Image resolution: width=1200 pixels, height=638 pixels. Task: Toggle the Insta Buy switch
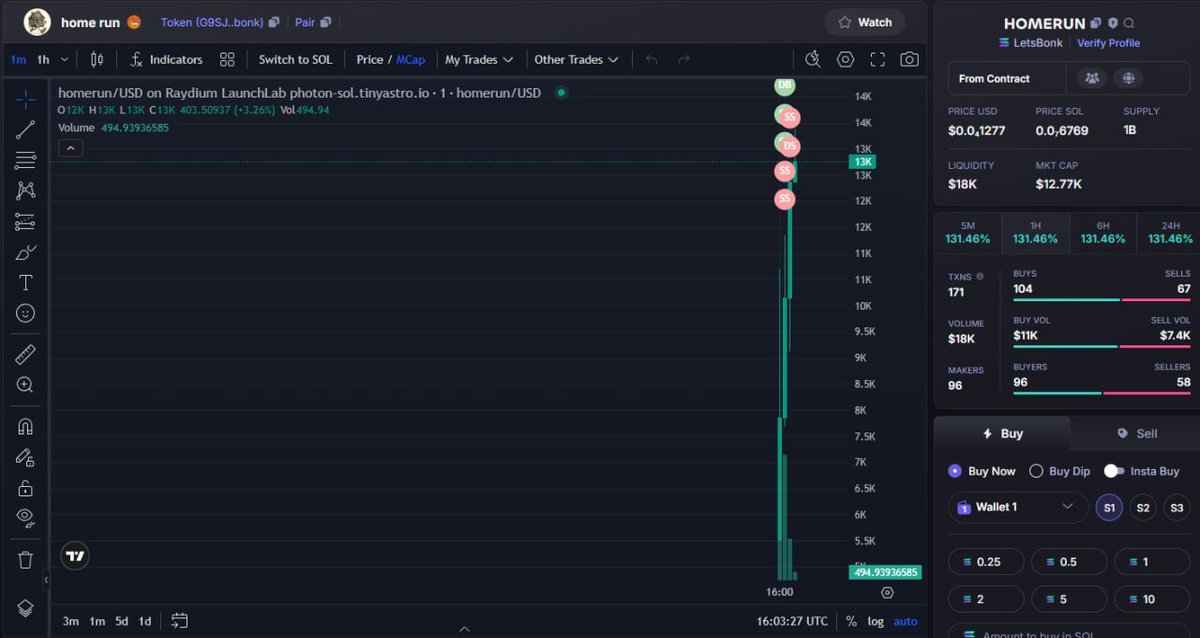coord(1114,471)
